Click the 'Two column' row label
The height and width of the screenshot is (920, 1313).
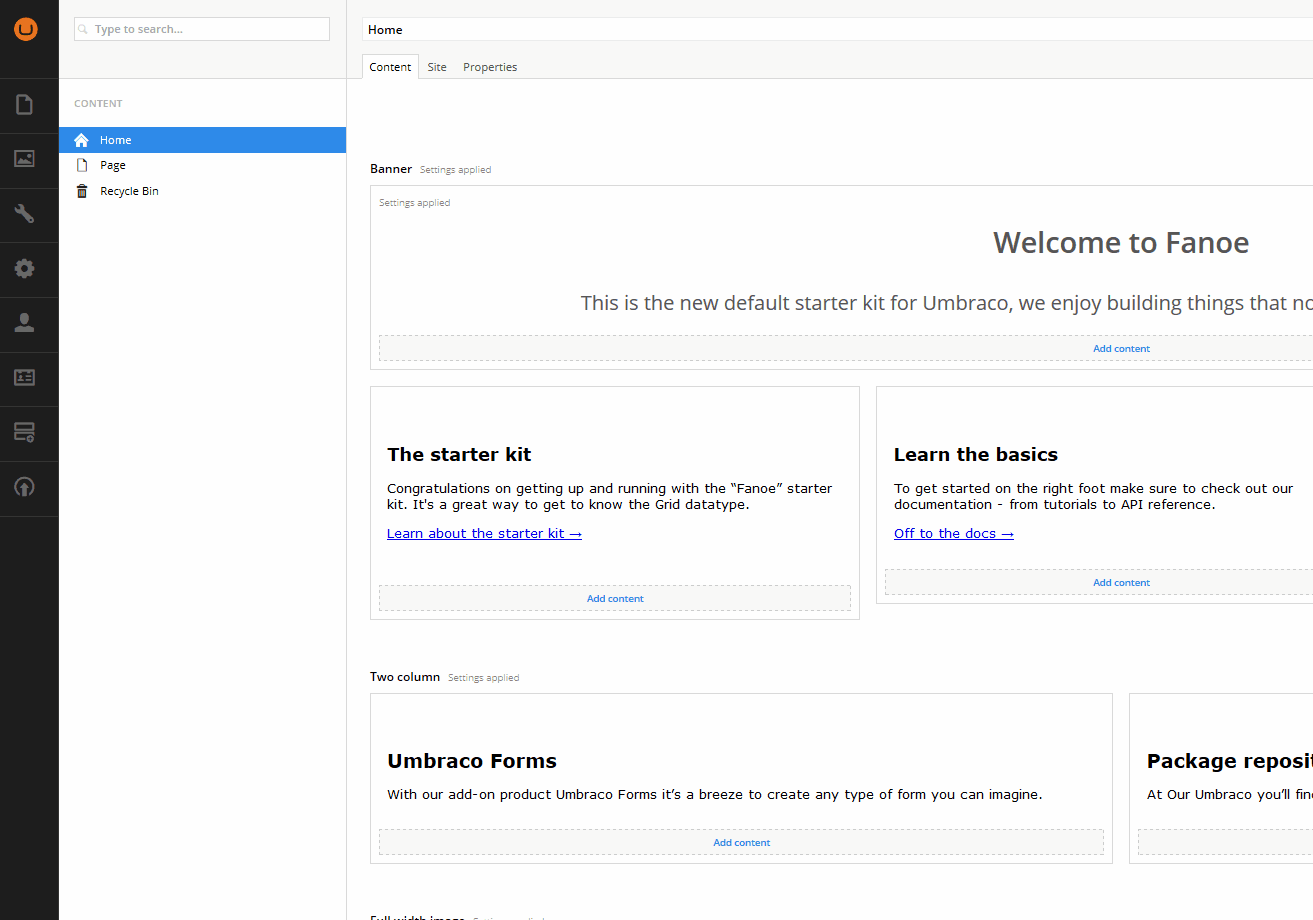pyautogui.click(x=405, y=677)
